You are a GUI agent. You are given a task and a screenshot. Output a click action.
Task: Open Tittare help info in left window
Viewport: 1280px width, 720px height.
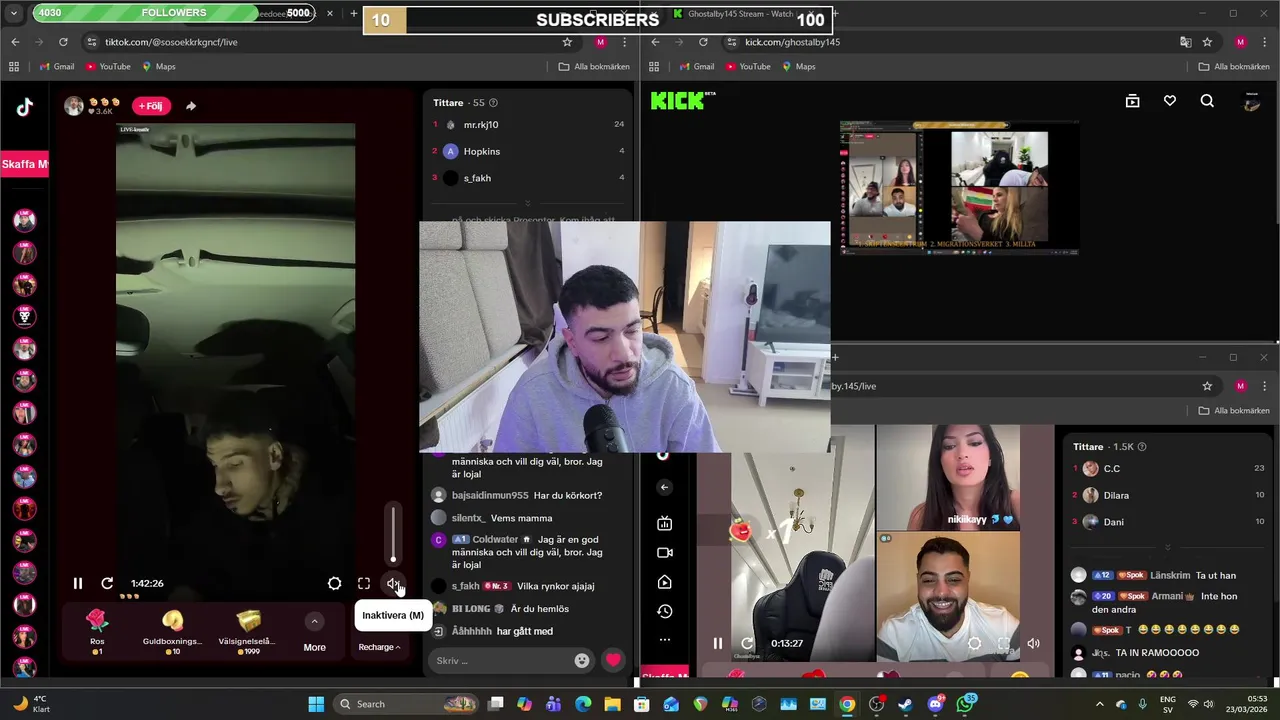[x=493, y=103]
